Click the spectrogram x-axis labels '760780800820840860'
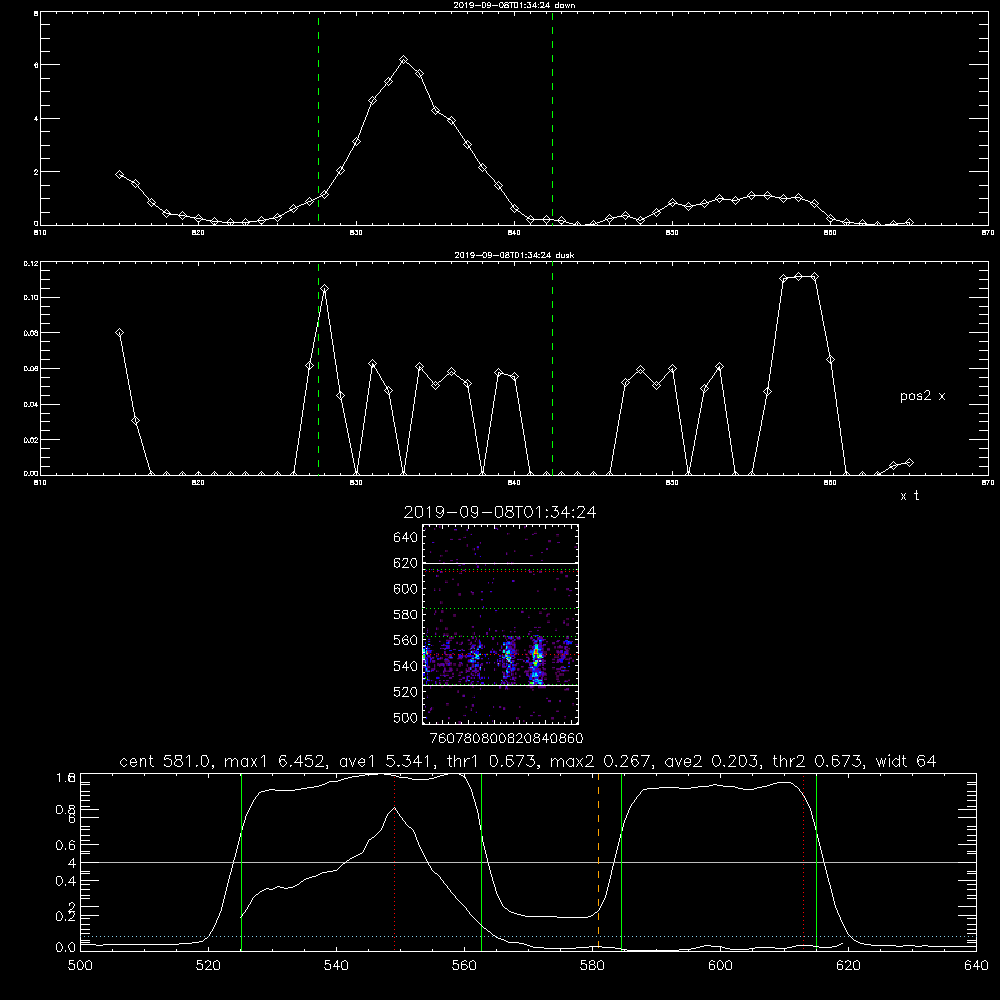 click(506, 738)
